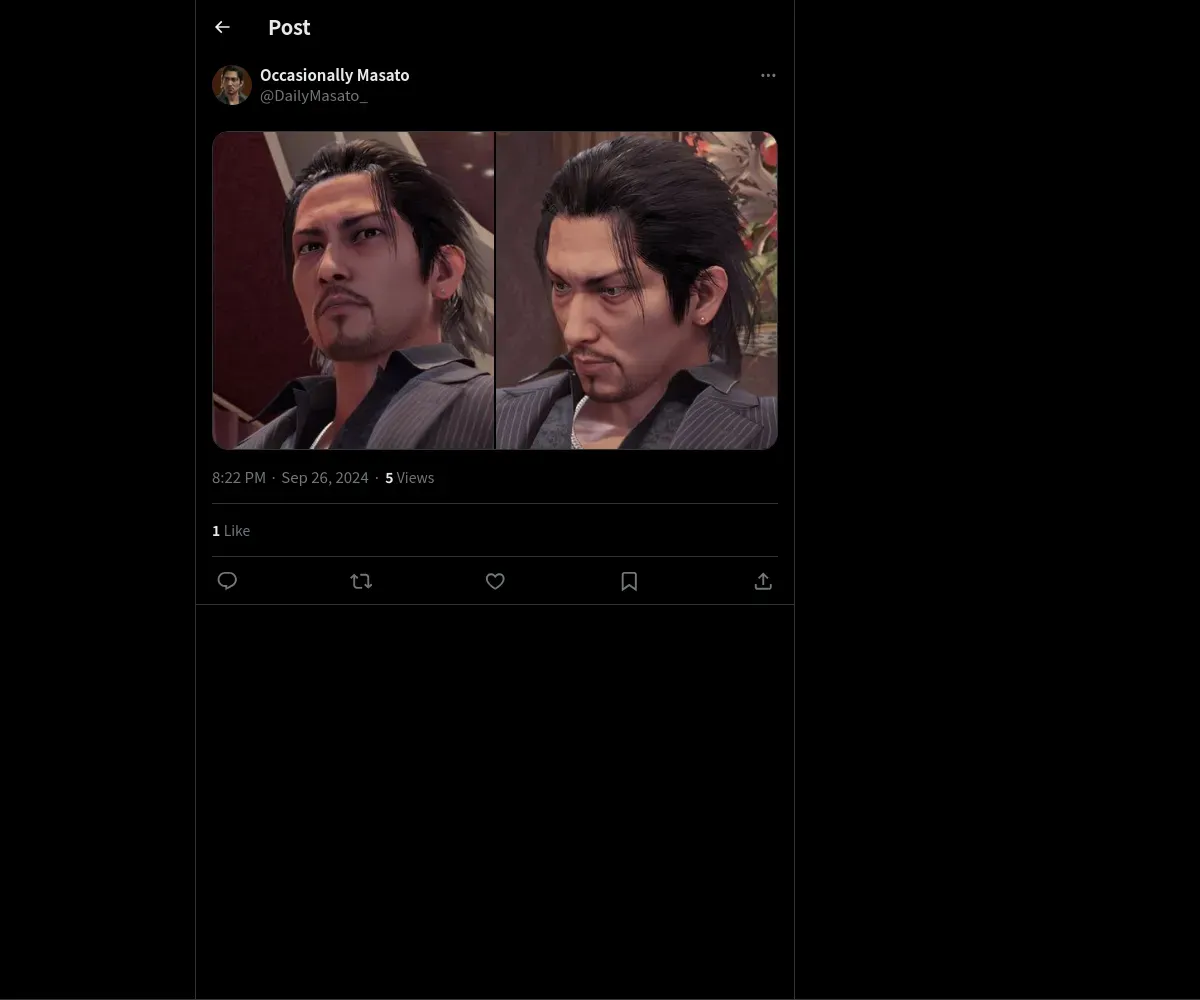1200x1000 pixels.
Task: Open the @DailyMasato_ handle link
Action: click(x=314, y=96)
